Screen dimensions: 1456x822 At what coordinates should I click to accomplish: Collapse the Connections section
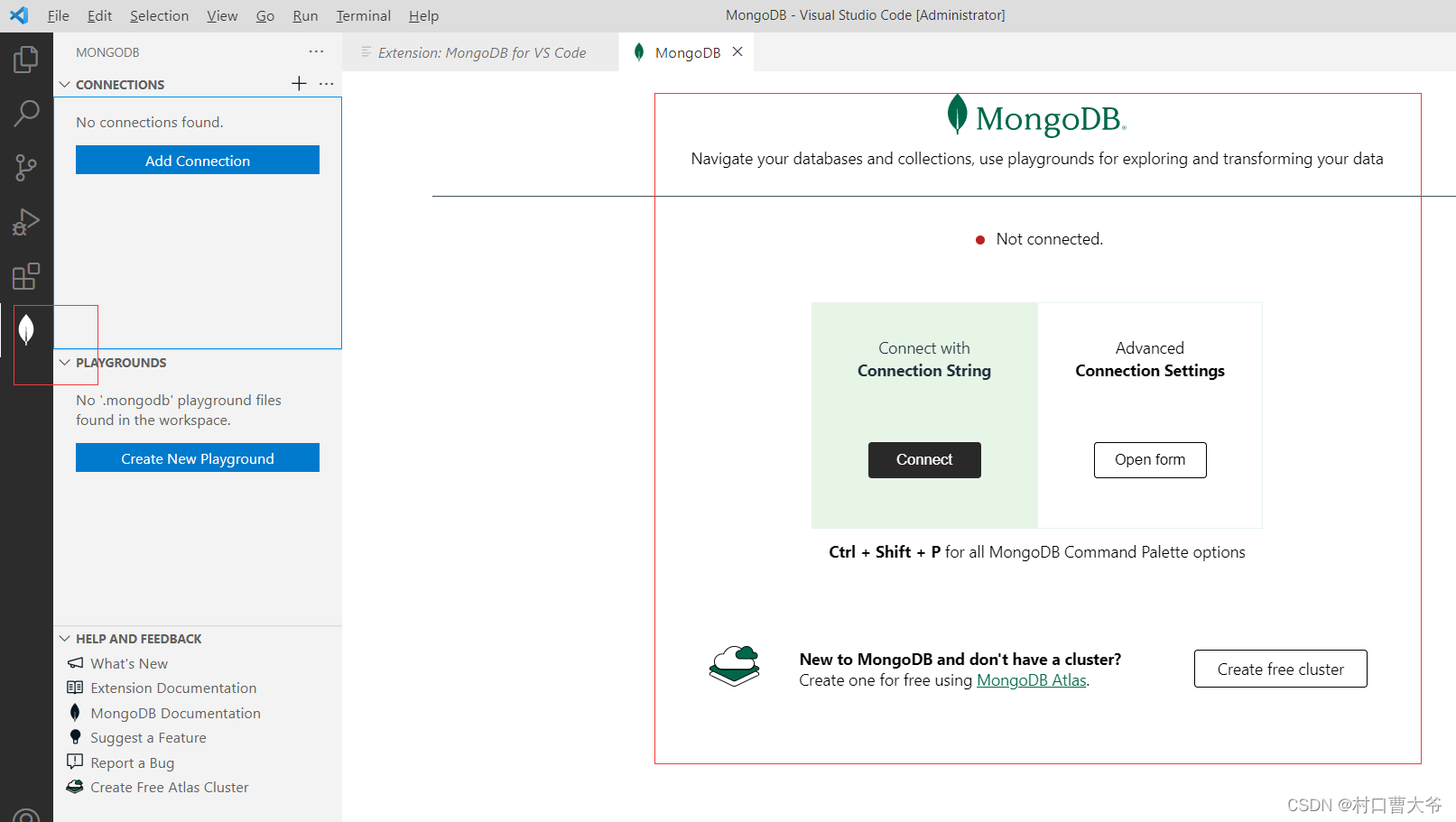pyautogui.click(x=65, y=84)
